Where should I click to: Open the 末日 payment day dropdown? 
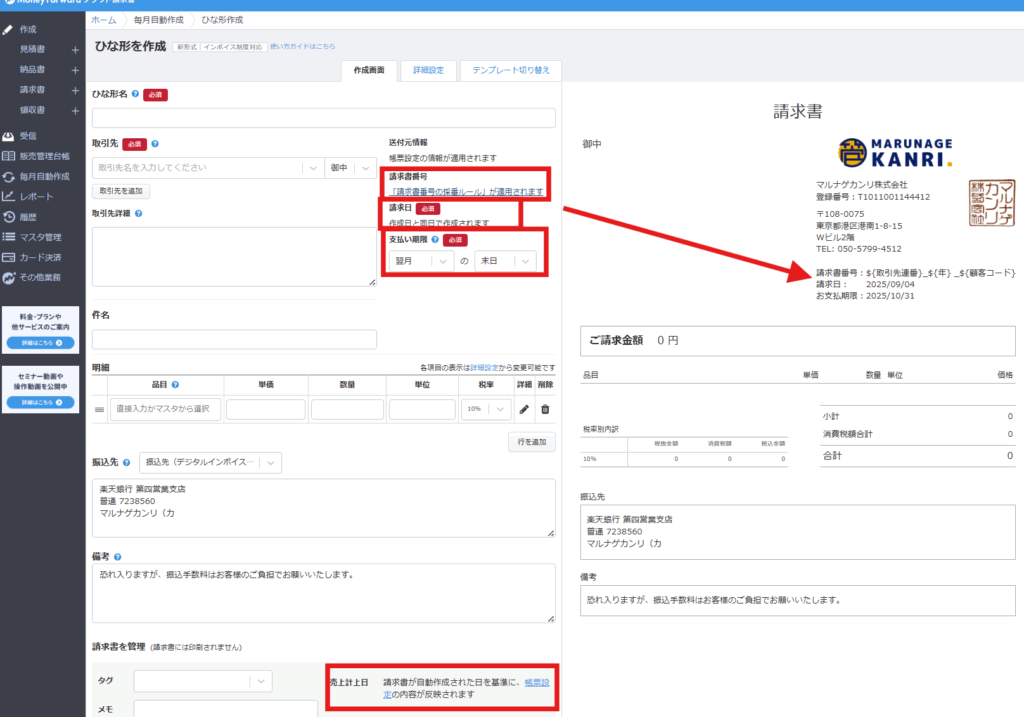point(506,261)
